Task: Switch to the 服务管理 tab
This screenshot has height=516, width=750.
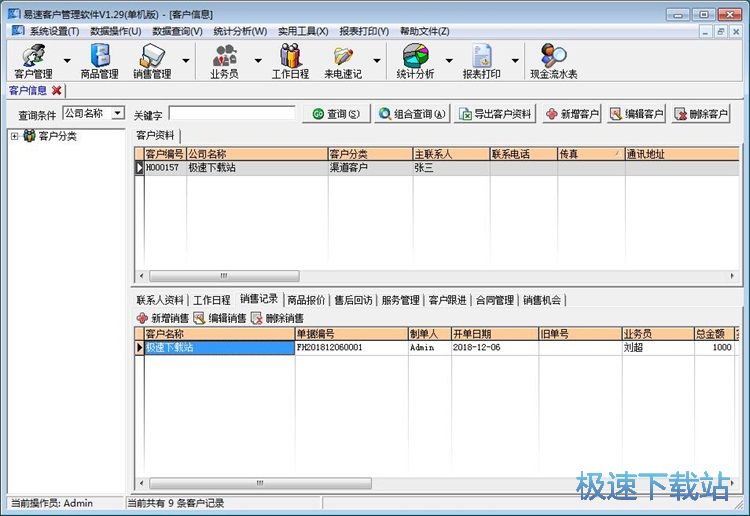Action: [x=400, y=300]
